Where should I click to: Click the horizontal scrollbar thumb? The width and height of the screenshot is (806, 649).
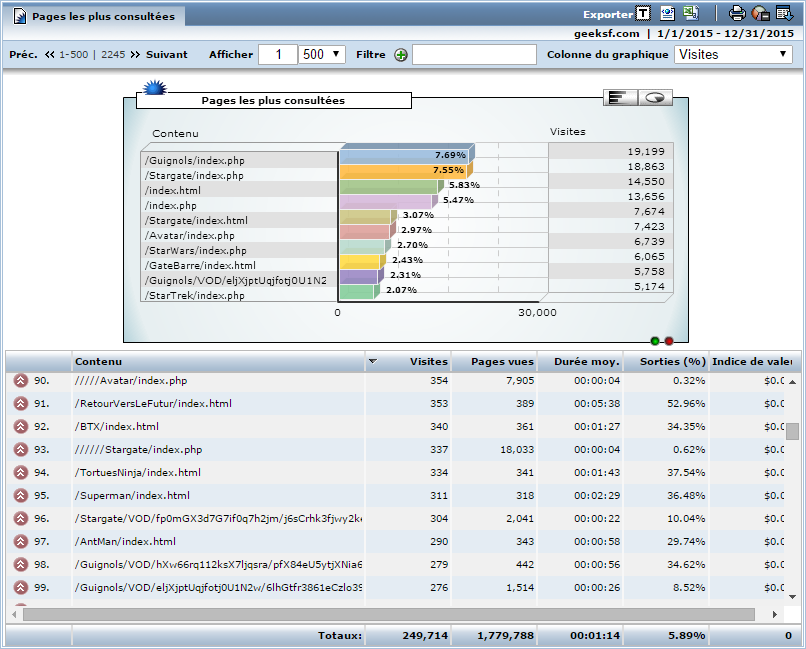[x=389, y=614]
